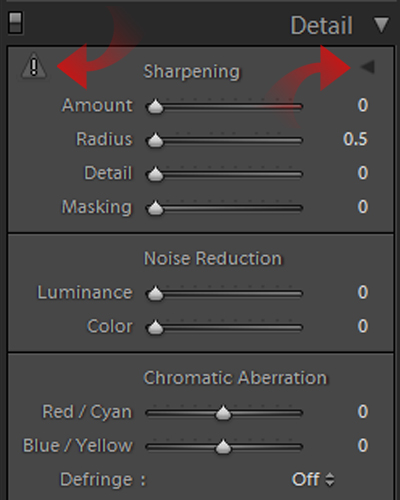
Task: Click the Luminance noise slider knob
Action: [x=155, y=294]
